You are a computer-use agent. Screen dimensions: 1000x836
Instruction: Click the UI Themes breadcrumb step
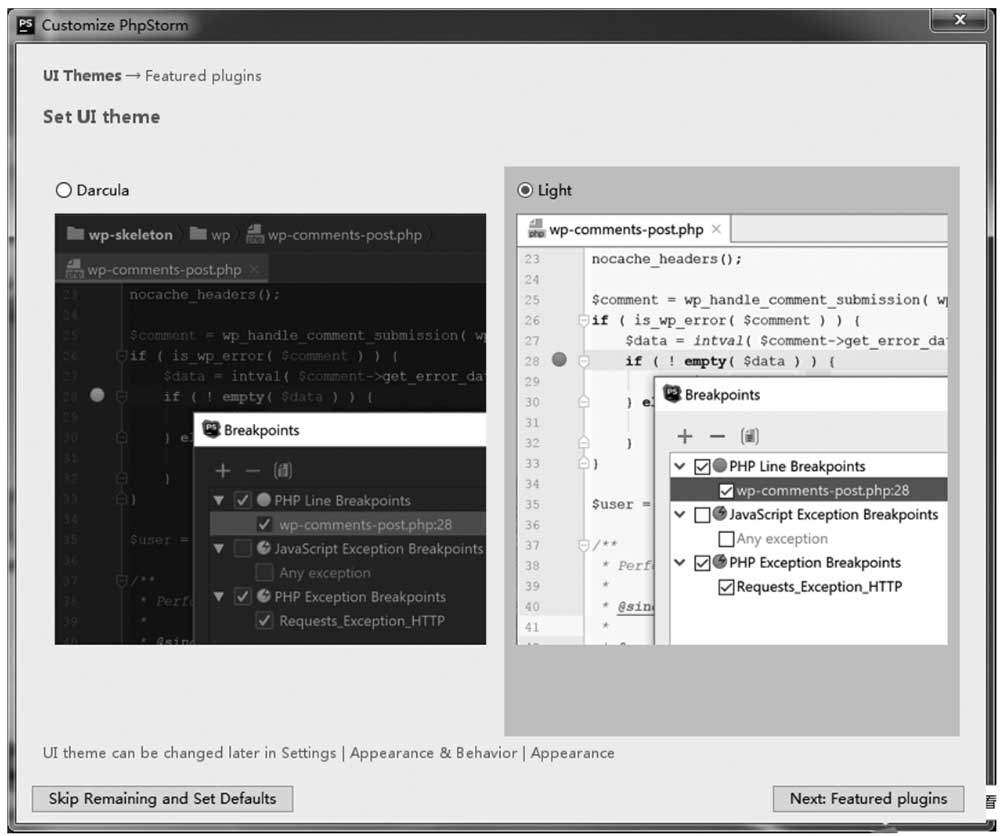pyautogui.click(x=82, y=75)
